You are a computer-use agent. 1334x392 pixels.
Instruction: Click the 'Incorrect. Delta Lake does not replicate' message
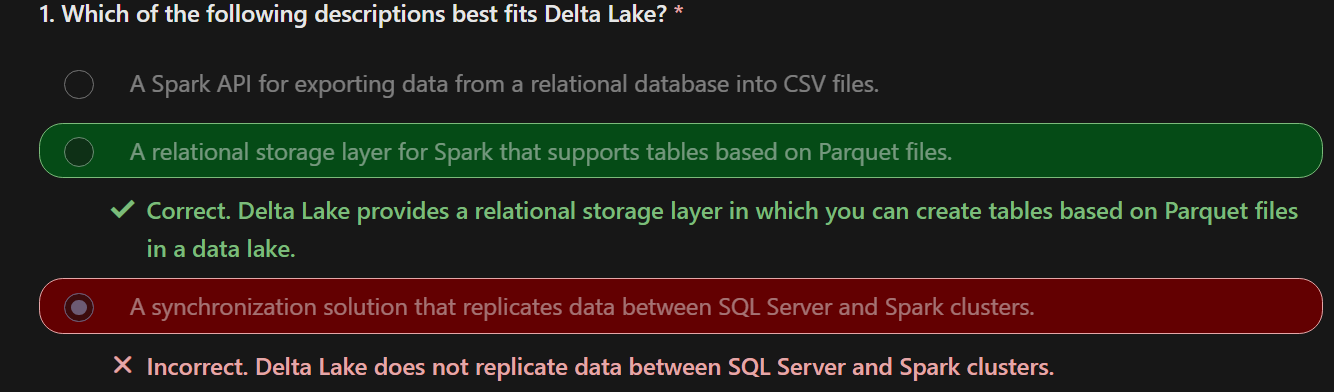pyautogui.click(x=600, y=366)
